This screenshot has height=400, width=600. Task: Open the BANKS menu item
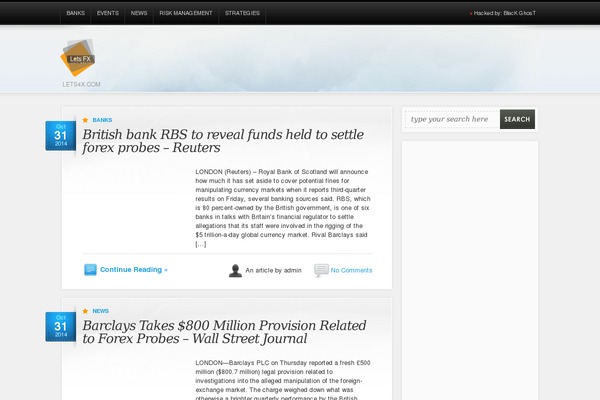(x=75, y=13)
